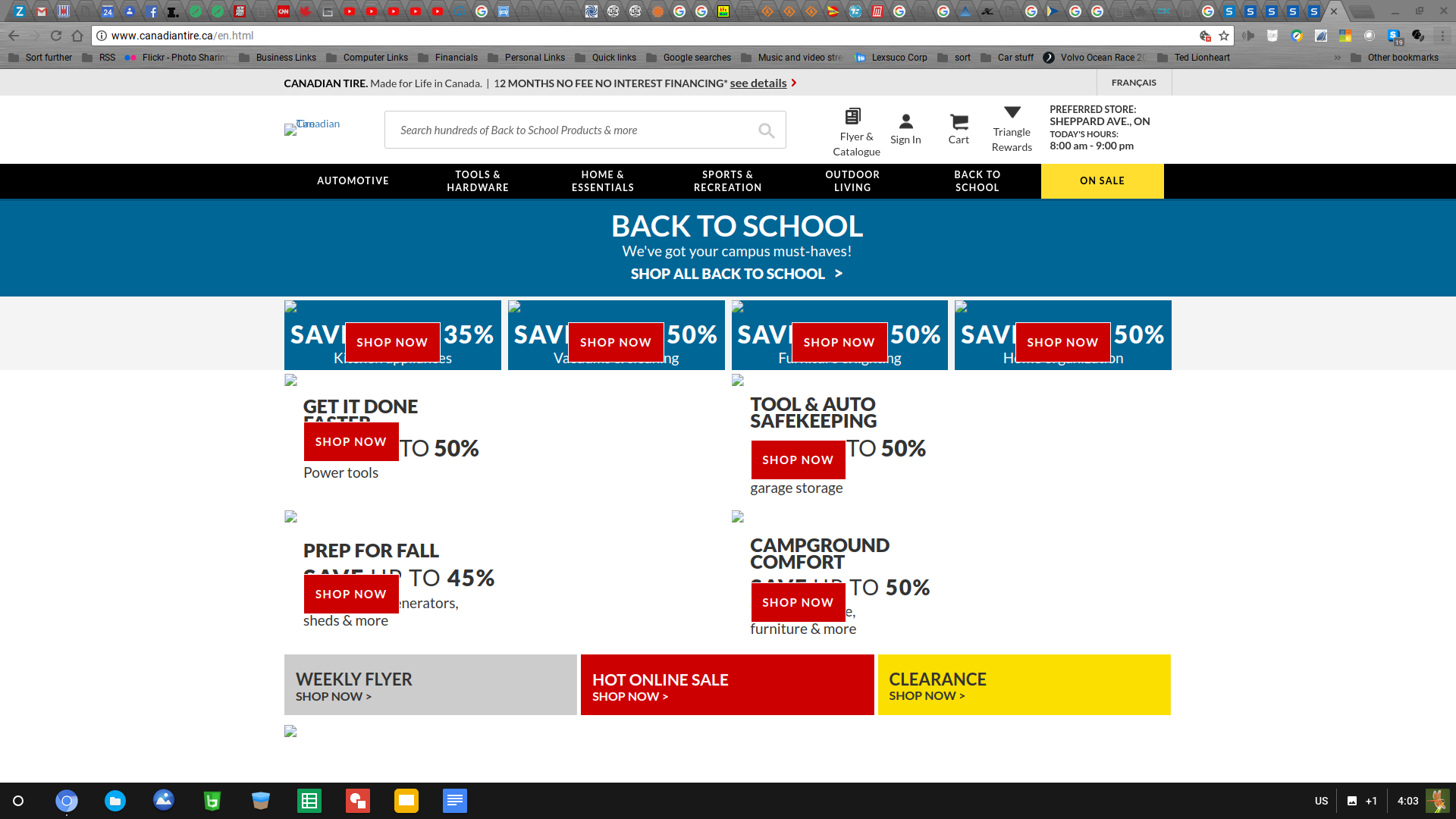This screenshot has width=1456, height=819.
Task: Select the On Sale tab
Action: 1102,181
